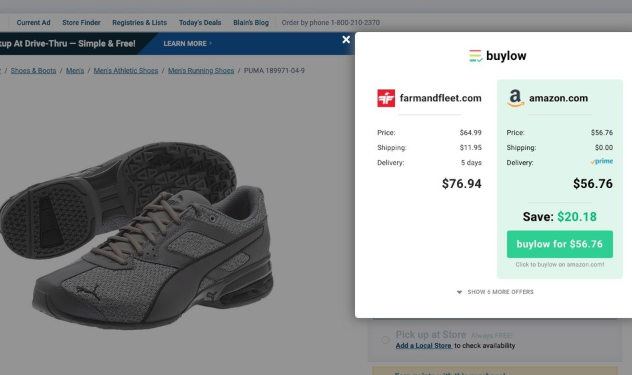Click buylow for $56.76 button
This screenshot has width=632, height=375.
(x=559, y=244)
